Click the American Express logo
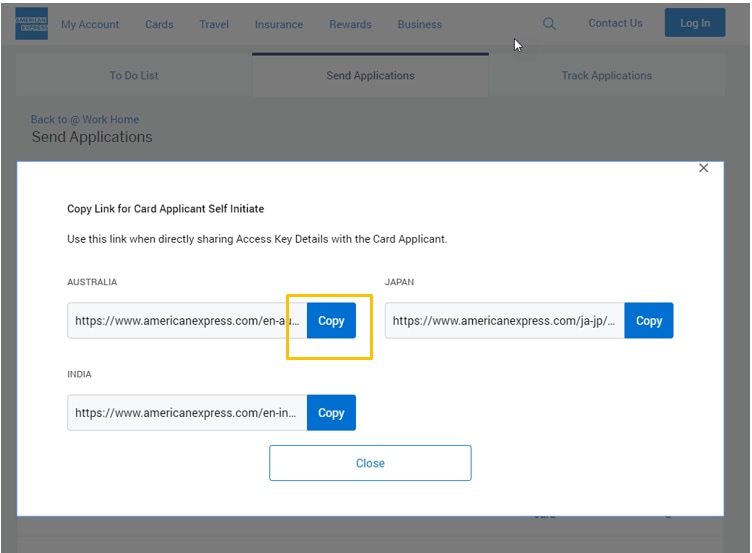 pos(32,24)
